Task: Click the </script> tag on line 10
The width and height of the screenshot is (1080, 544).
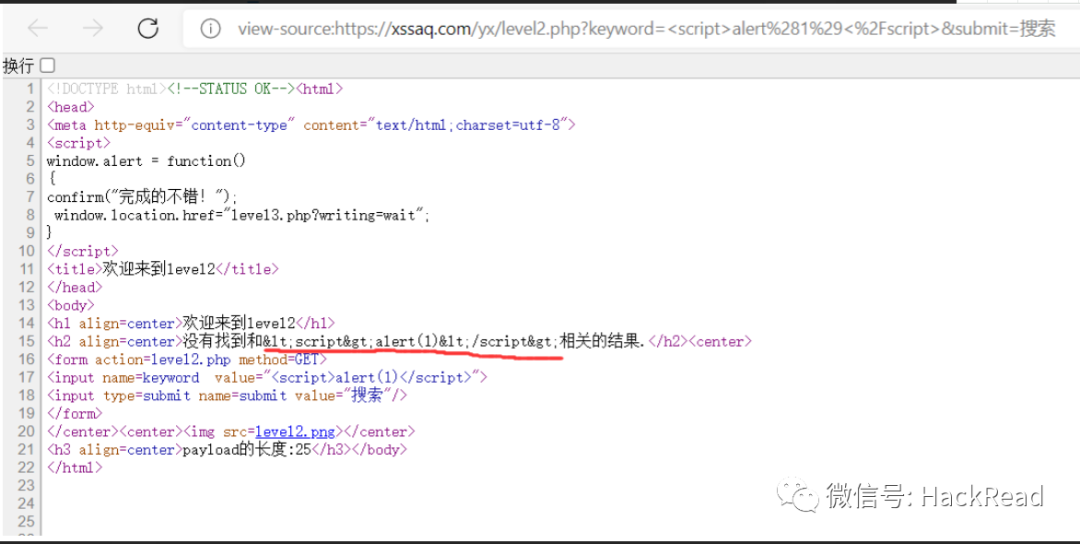Action: 83,251
